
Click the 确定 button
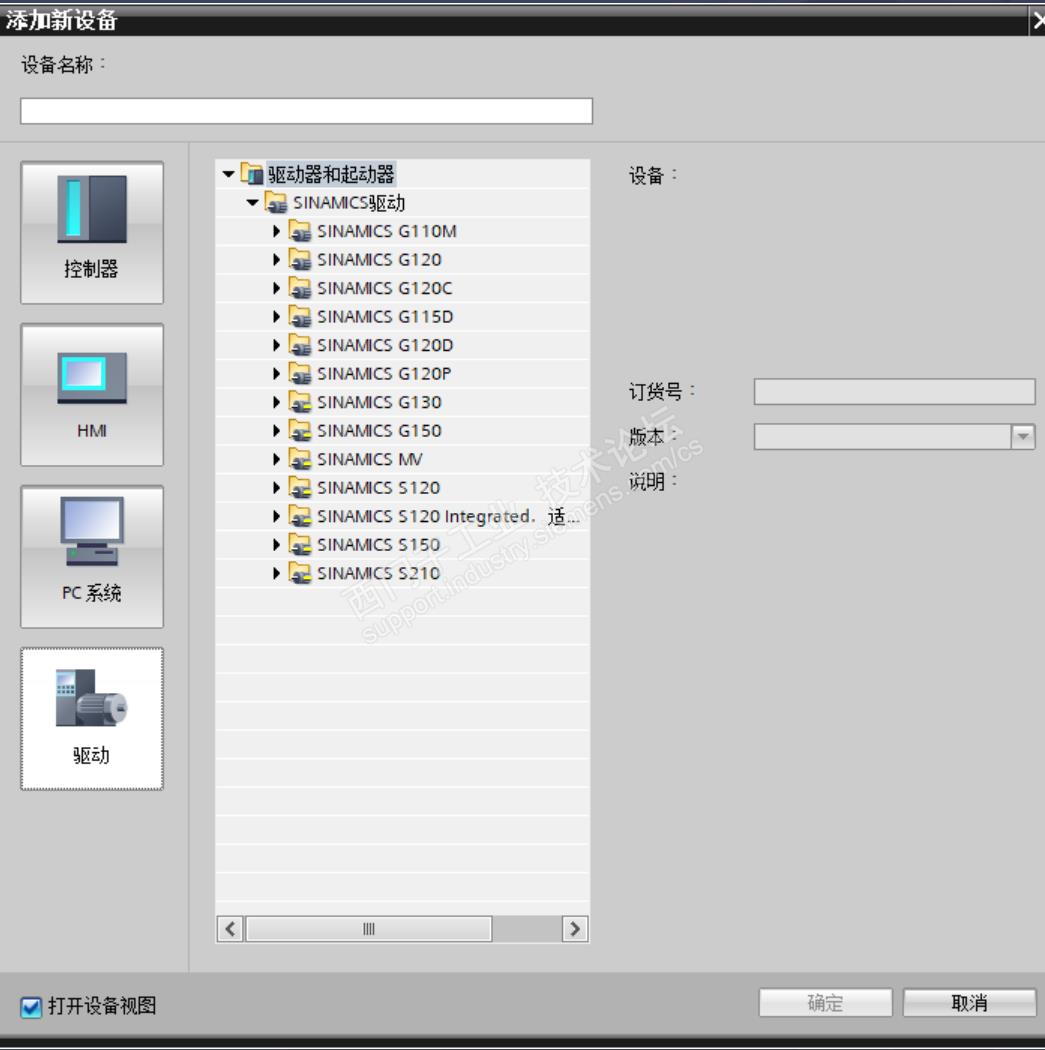point(825,1002)
